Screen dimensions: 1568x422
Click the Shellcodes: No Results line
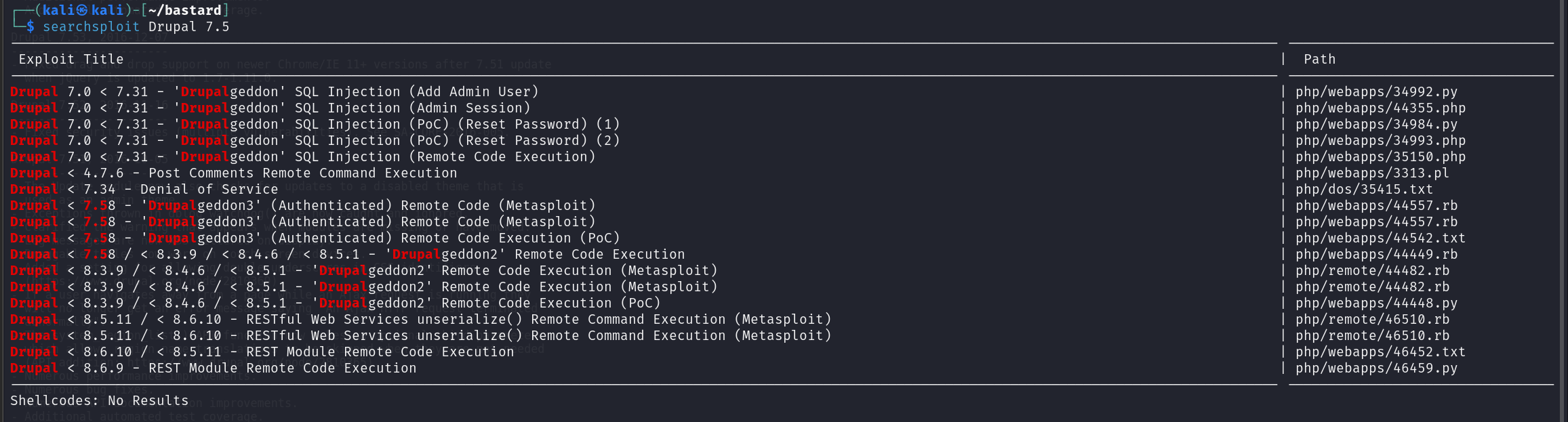pos(100,401)
